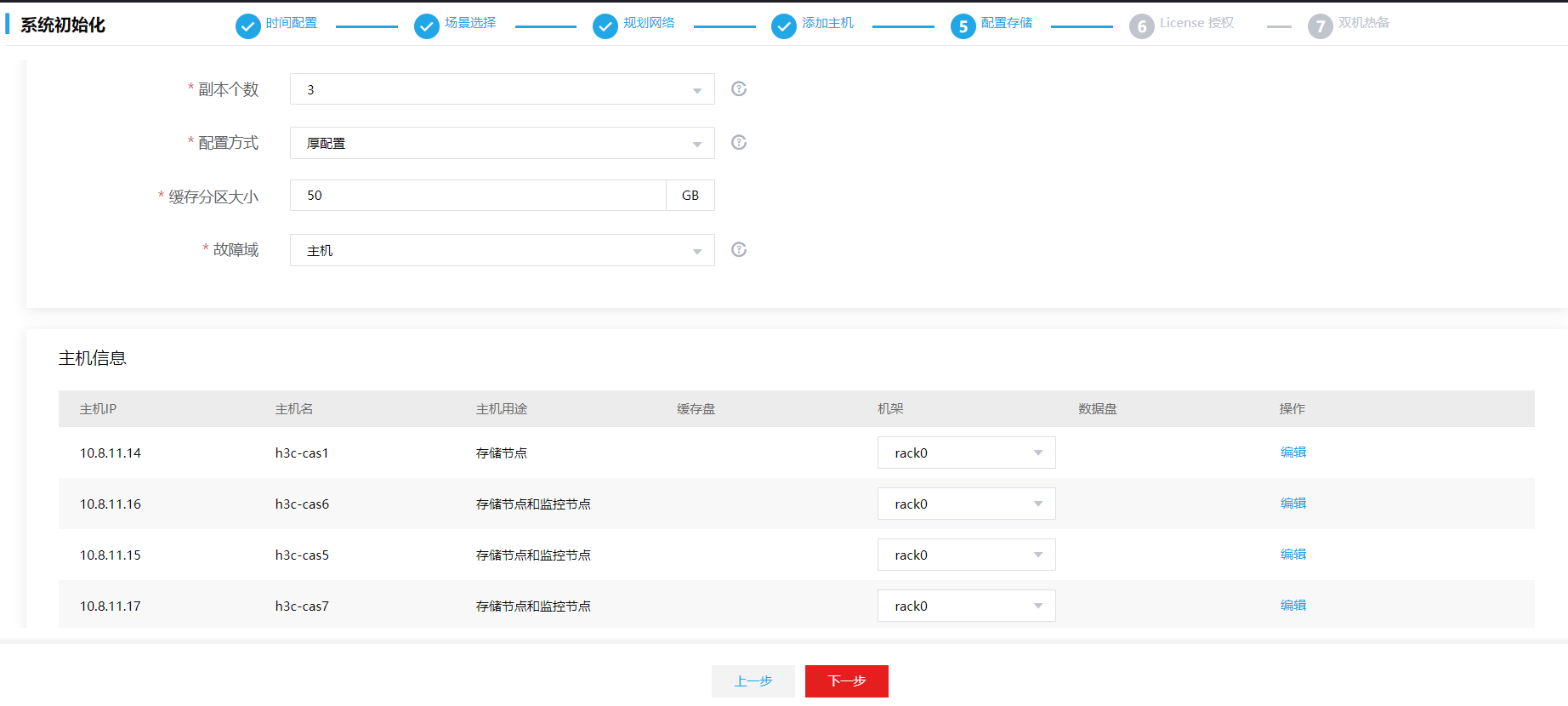
Task: Click the step 6 License number icon
Action: coord(1142,26)
